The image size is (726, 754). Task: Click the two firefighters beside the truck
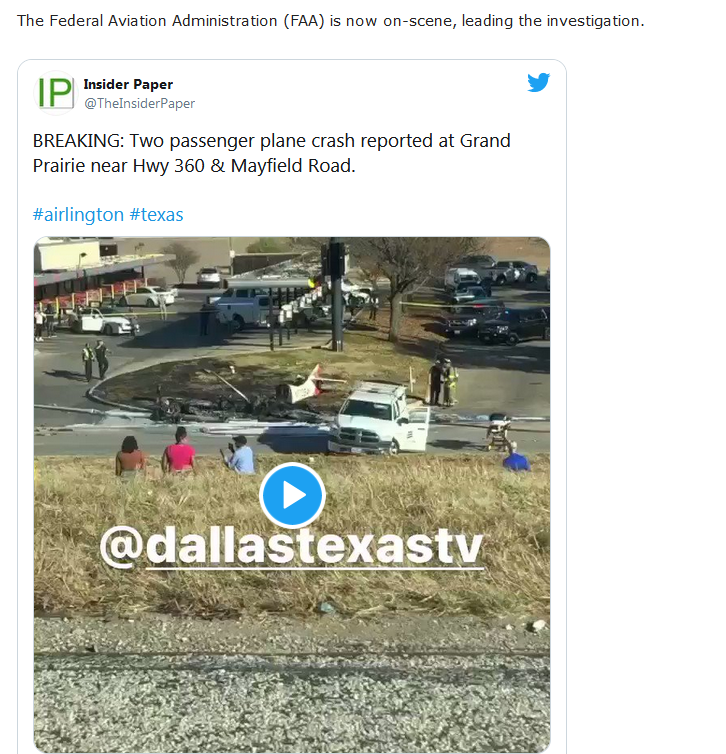point(443,382)
